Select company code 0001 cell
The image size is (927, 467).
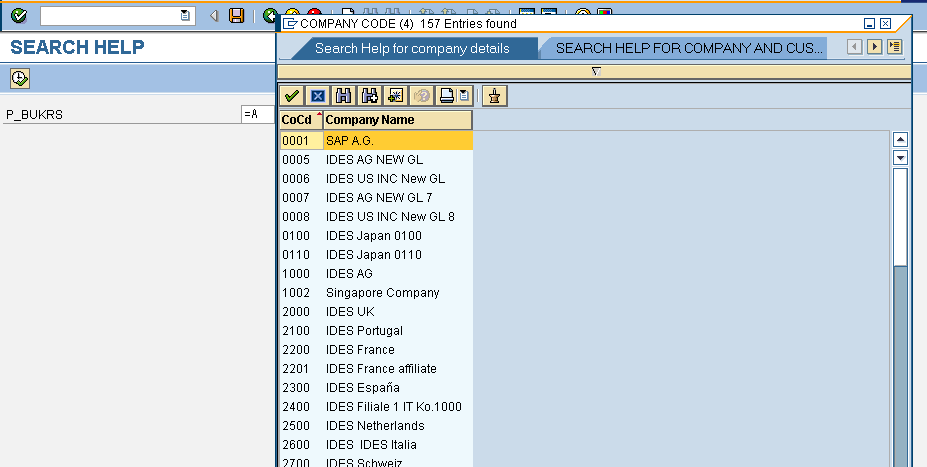302,141
